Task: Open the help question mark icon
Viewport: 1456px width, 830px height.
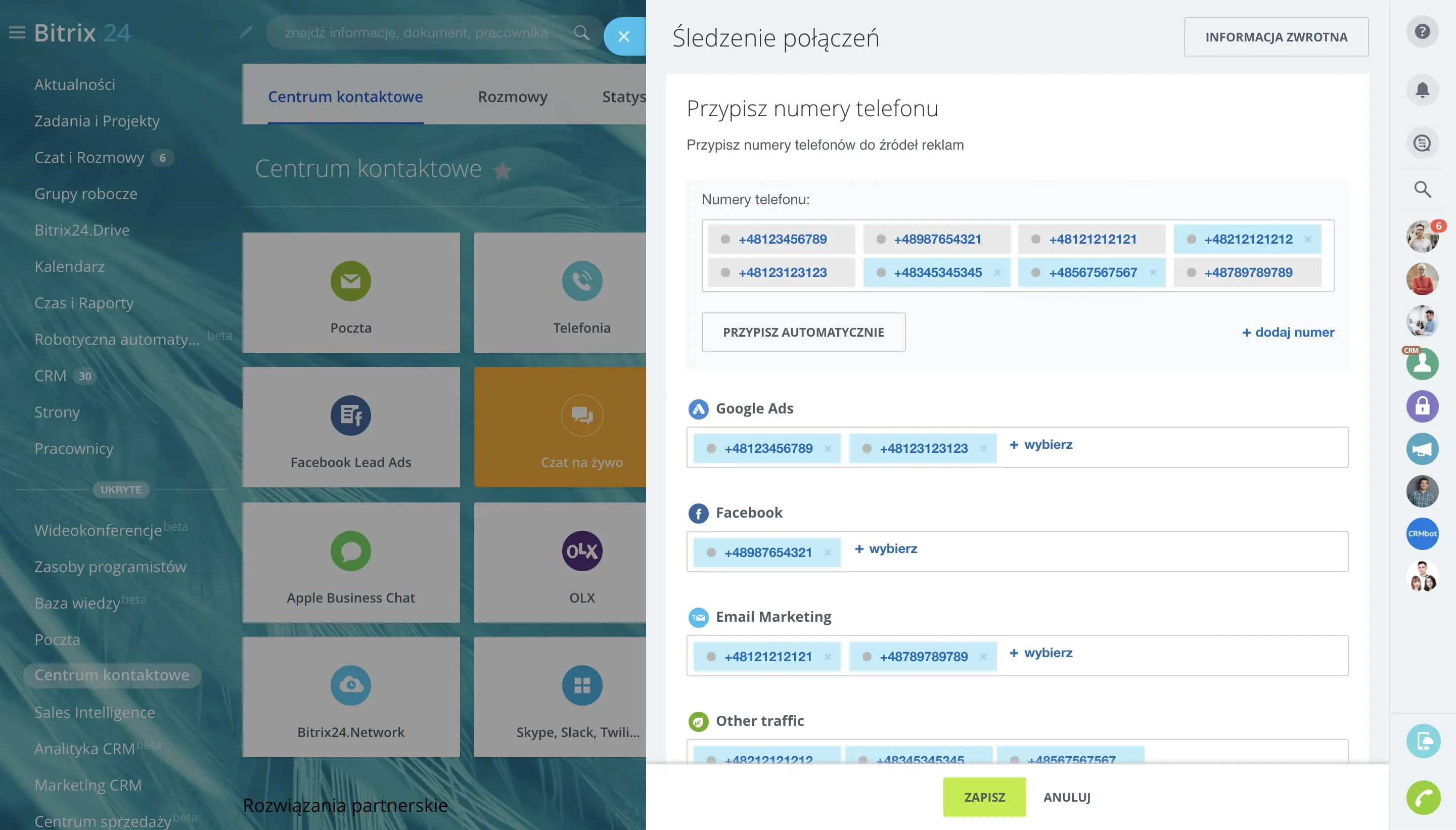Action: [1422, 31]
